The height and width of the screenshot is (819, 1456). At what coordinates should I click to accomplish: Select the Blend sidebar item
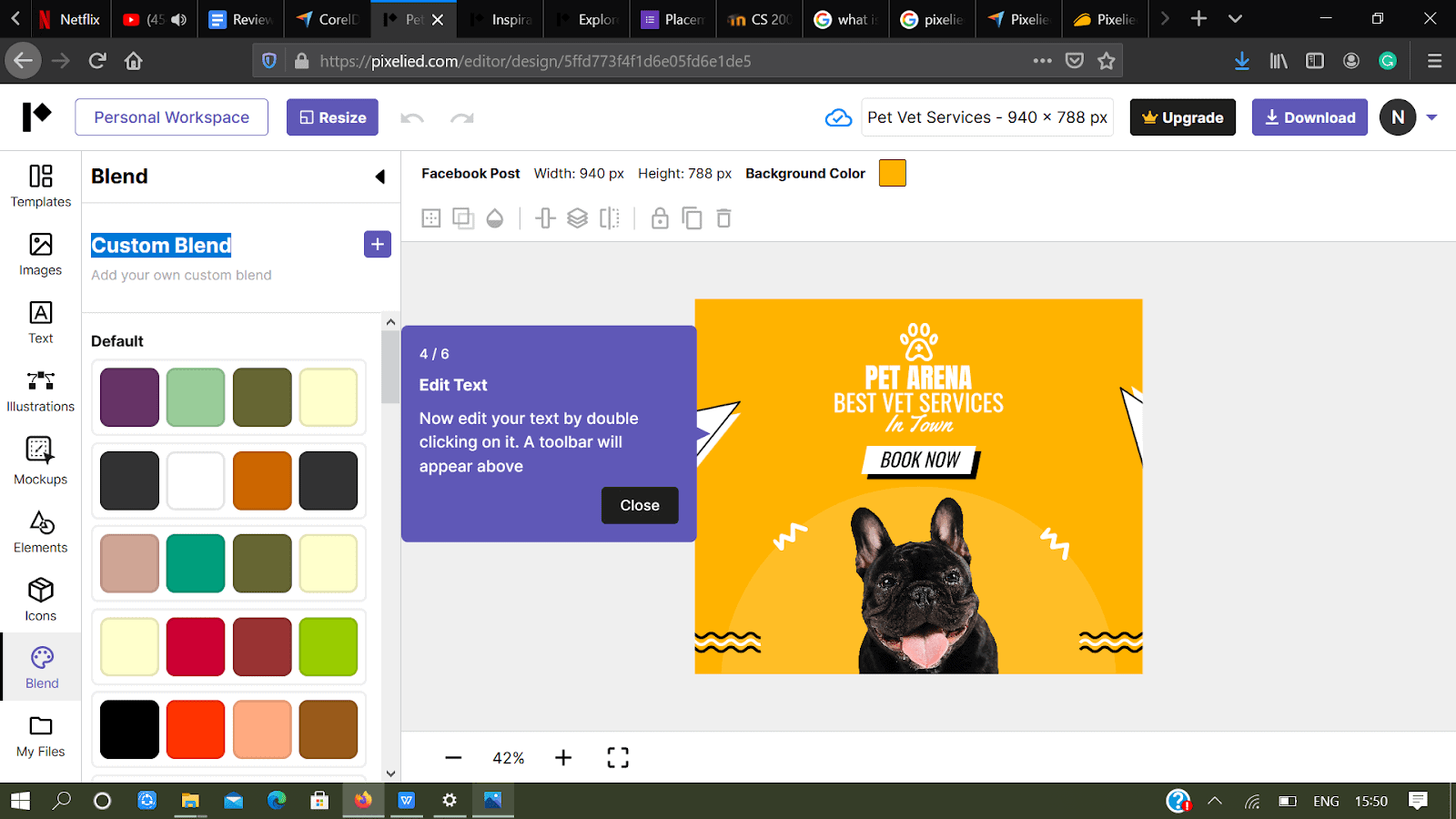click(x=42, y=667)
